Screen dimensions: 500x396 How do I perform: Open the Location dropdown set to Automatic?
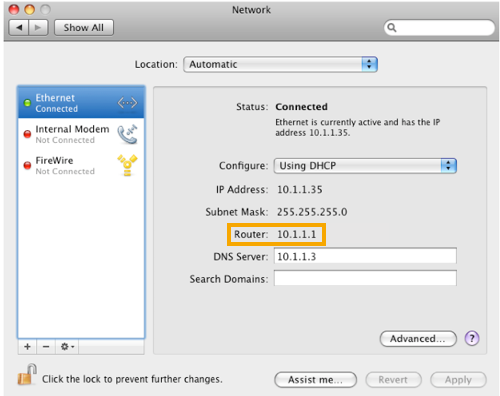(280, 64)
